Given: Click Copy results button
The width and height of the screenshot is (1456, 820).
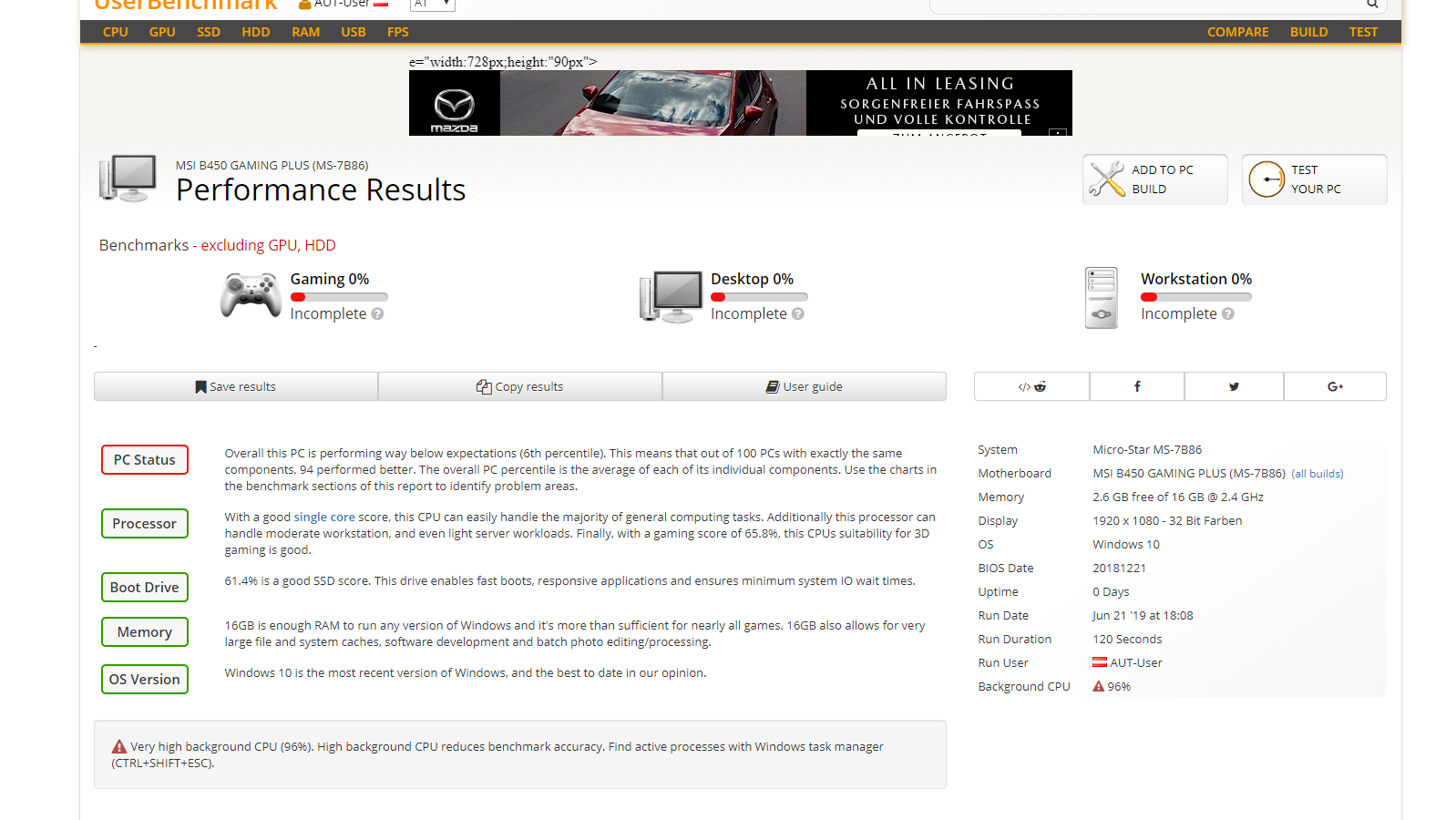Looking at the screenshot, I should point(520,386).
